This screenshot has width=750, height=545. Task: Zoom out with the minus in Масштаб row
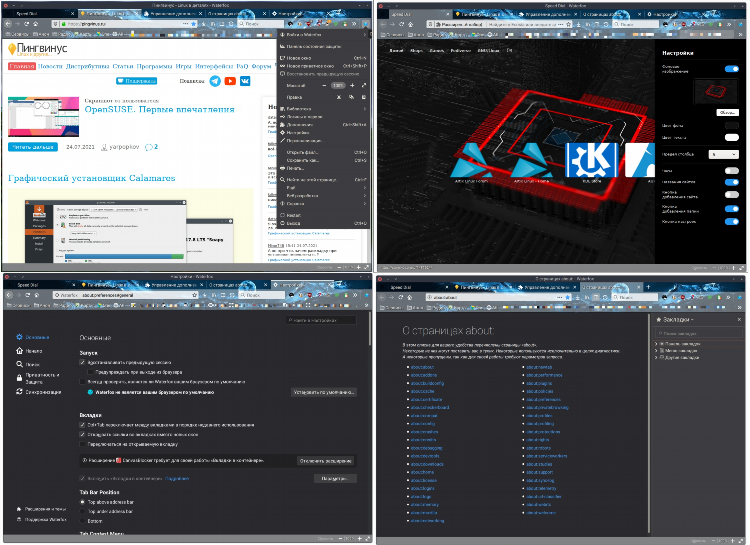click(x=324, y=85)
